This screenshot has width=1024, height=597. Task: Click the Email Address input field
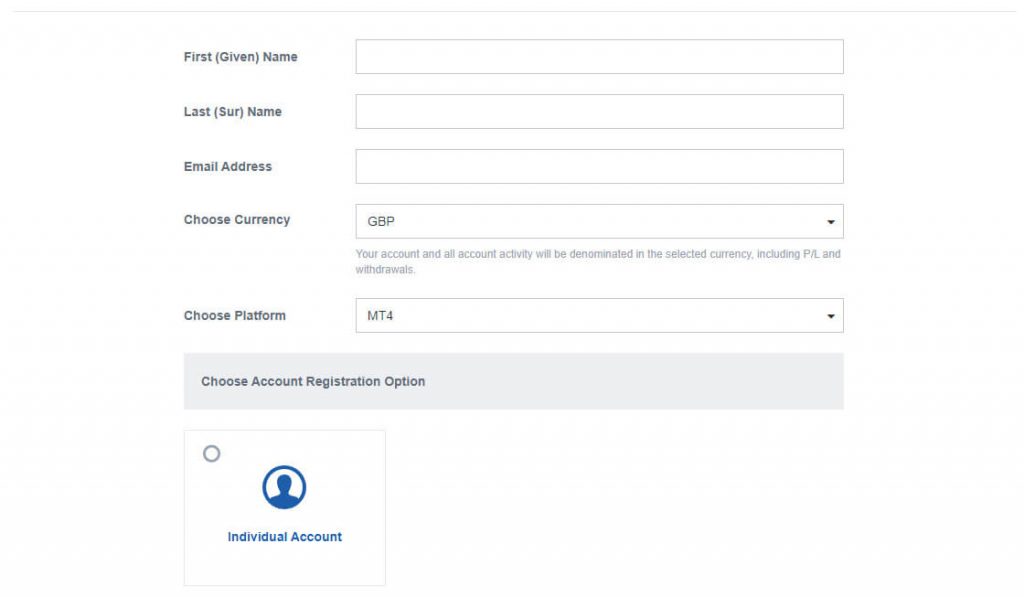[598, 166]
